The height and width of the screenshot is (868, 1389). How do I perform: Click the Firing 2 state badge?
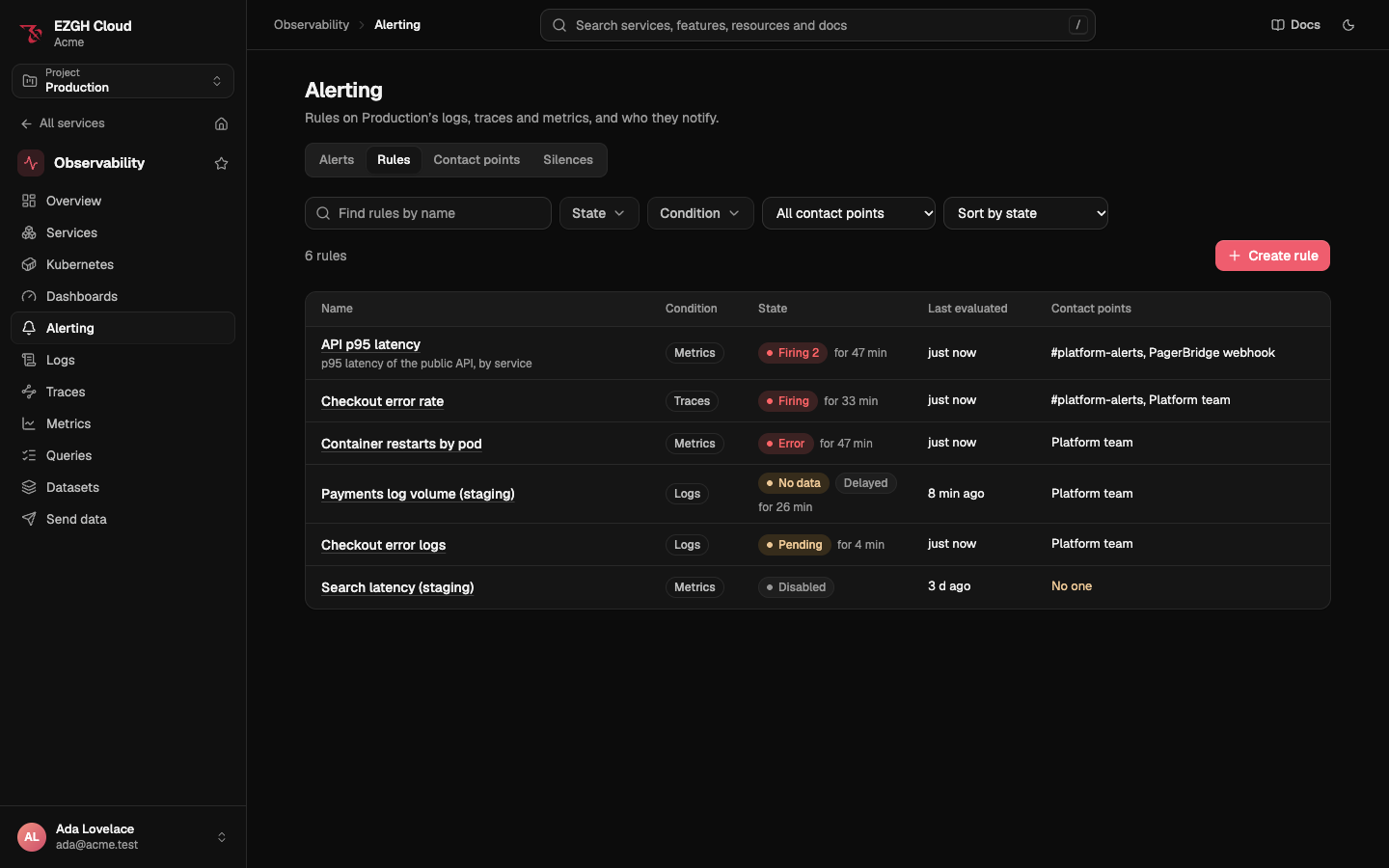(x=793, y=353)
